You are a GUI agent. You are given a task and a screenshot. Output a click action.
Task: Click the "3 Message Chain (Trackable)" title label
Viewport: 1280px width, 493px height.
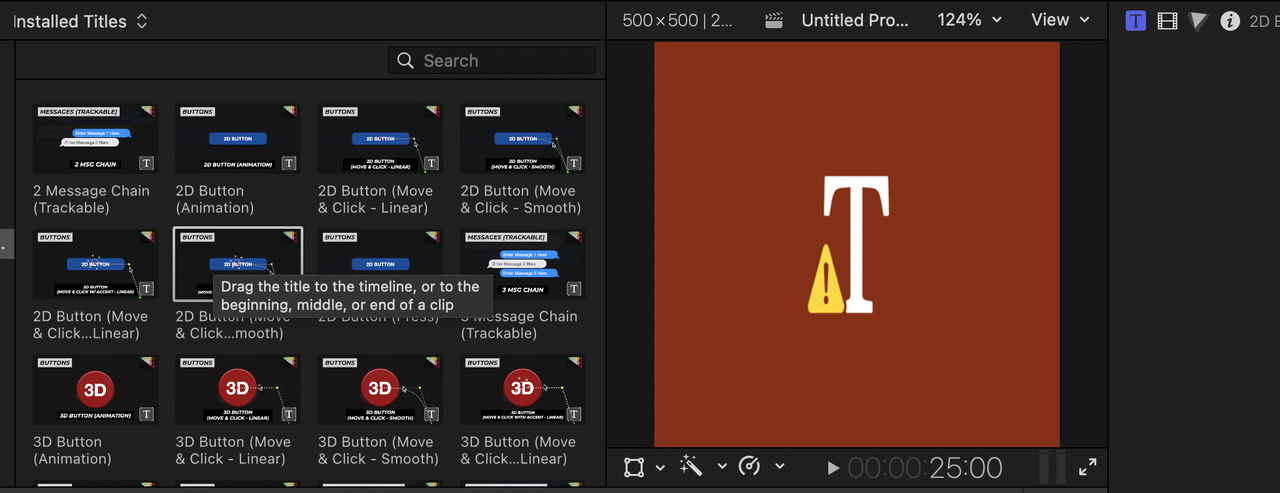(x=521, y=324)
